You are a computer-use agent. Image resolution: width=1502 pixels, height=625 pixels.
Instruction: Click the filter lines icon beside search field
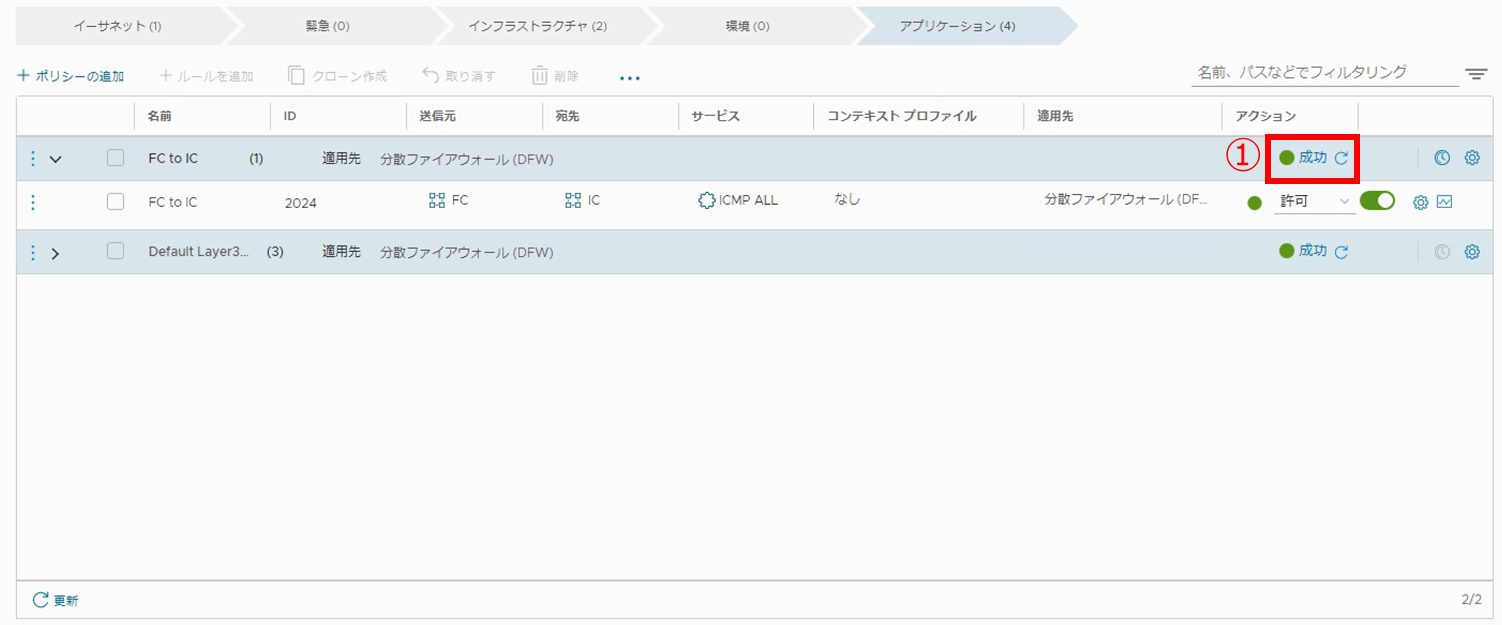click(1476, 74)
